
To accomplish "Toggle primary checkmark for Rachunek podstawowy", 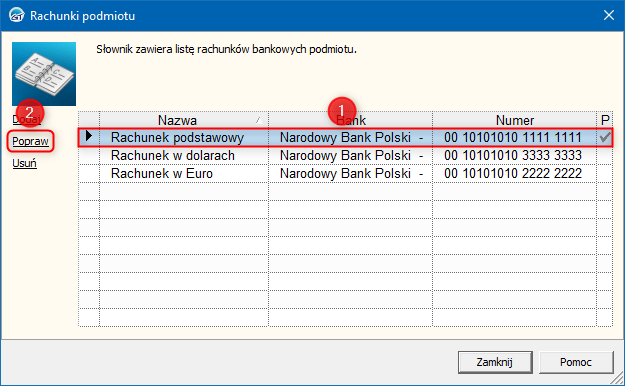I will [x=605, y=137].
